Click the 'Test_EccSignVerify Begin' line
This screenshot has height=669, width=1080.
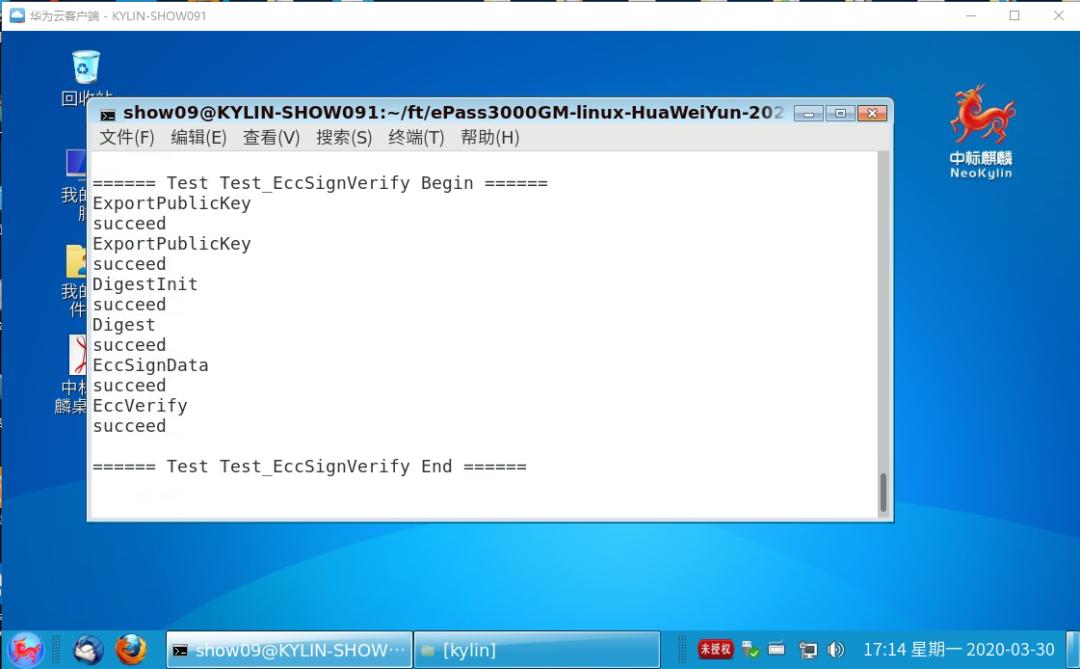pos(320,183)
